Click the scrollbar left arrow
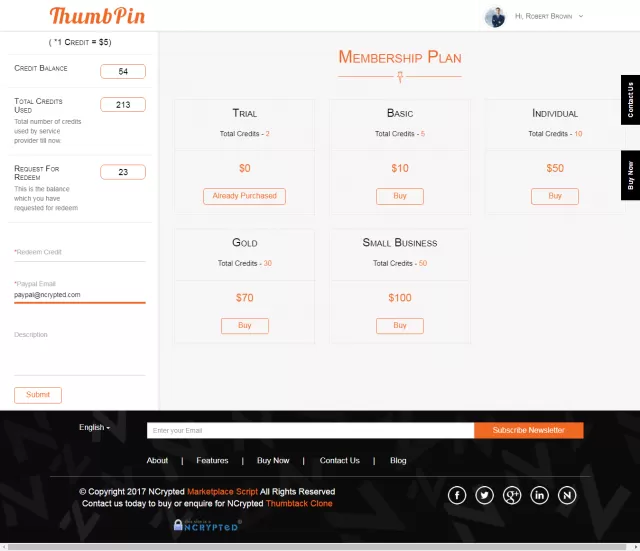The width and height of the screenshot is (640, 551). coord(4,547)
